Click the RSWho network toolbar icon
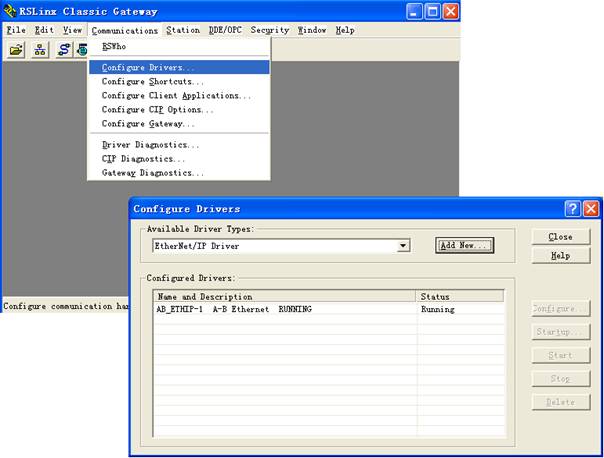The width and height of the screenshot is (604, 458). 40,50
